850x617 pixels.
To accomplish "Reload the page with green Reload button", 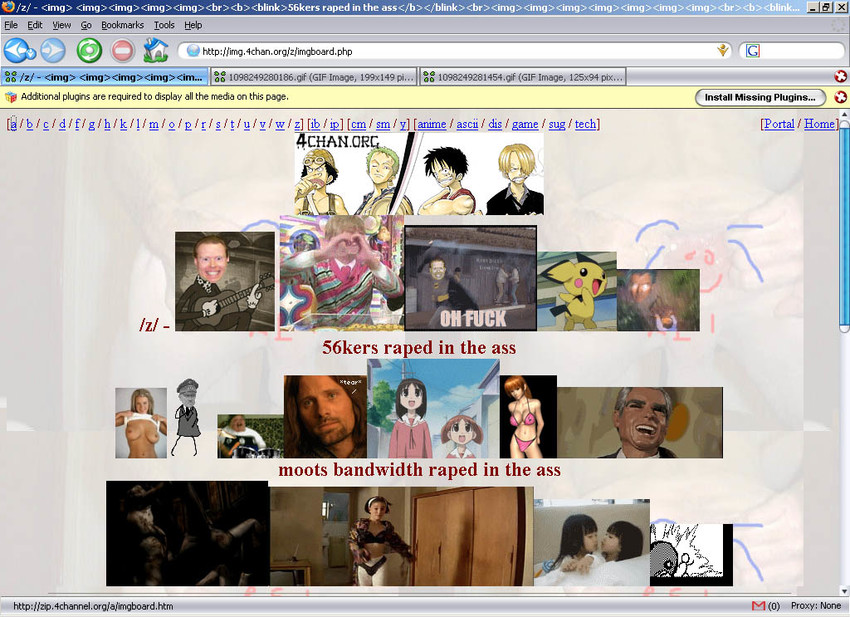I will (x=89, y=51).
